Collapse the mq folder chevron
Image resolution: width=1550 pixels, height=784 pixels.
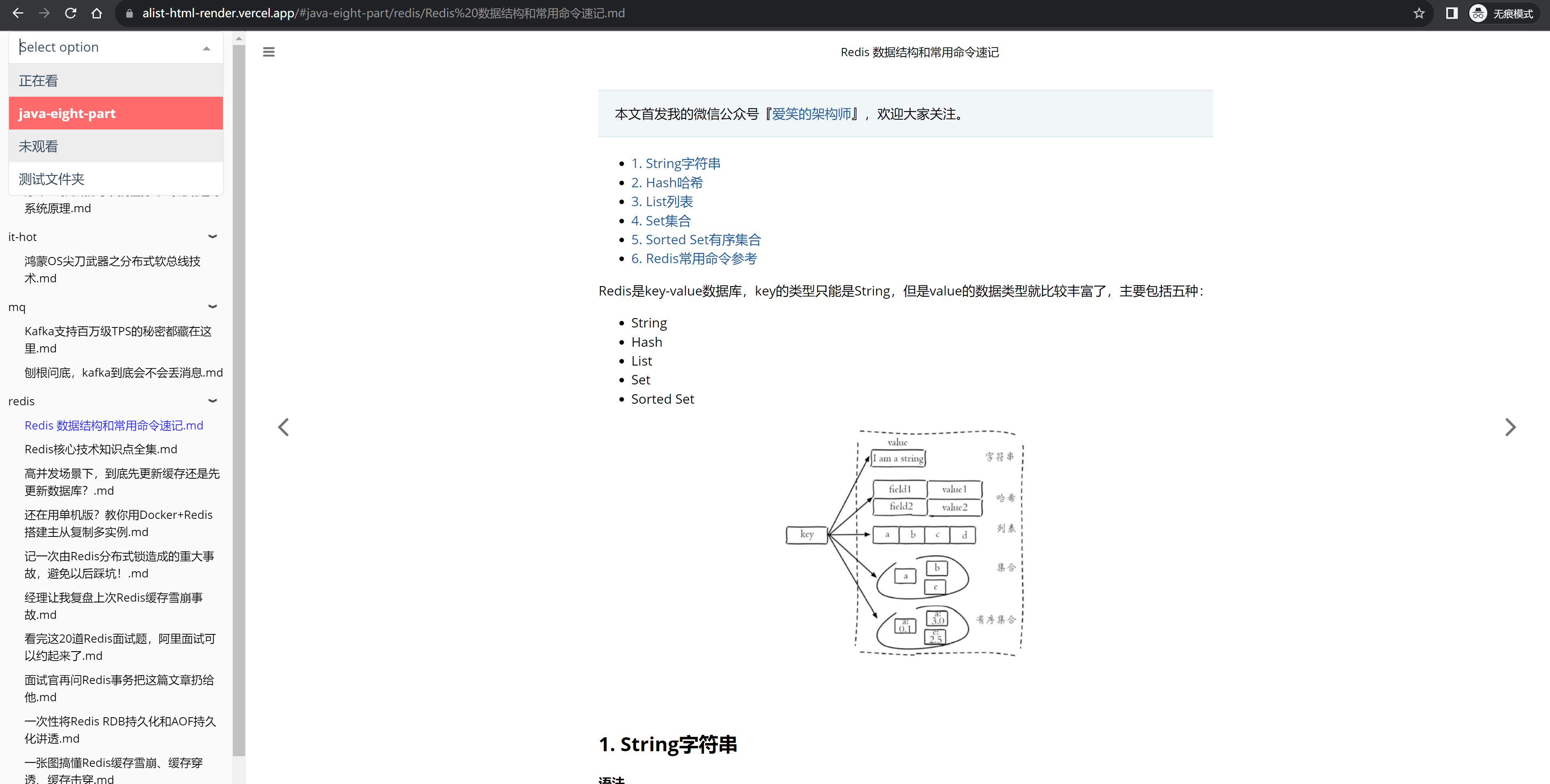coord(212,307)
